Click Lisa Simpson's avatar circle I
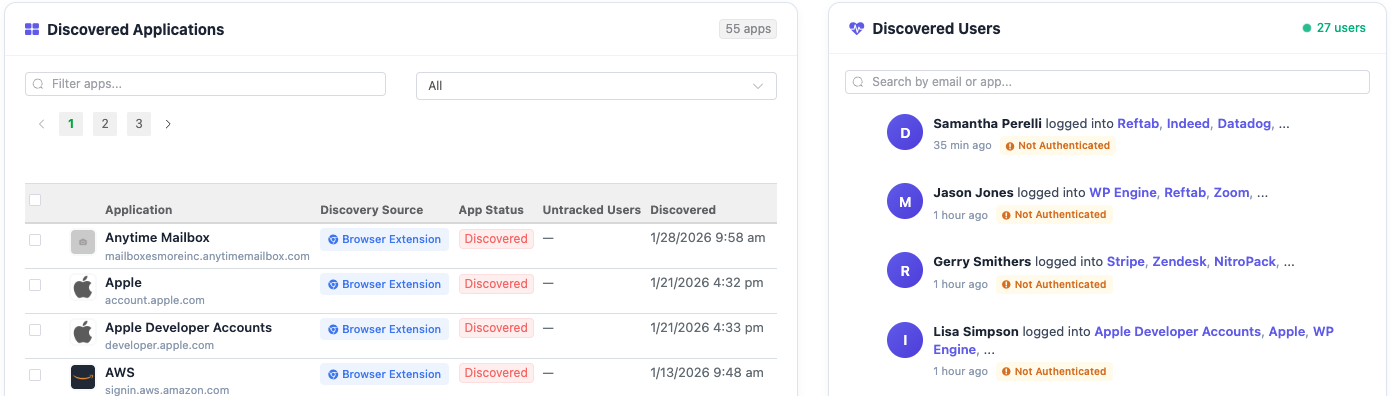 tap(905, 340)
